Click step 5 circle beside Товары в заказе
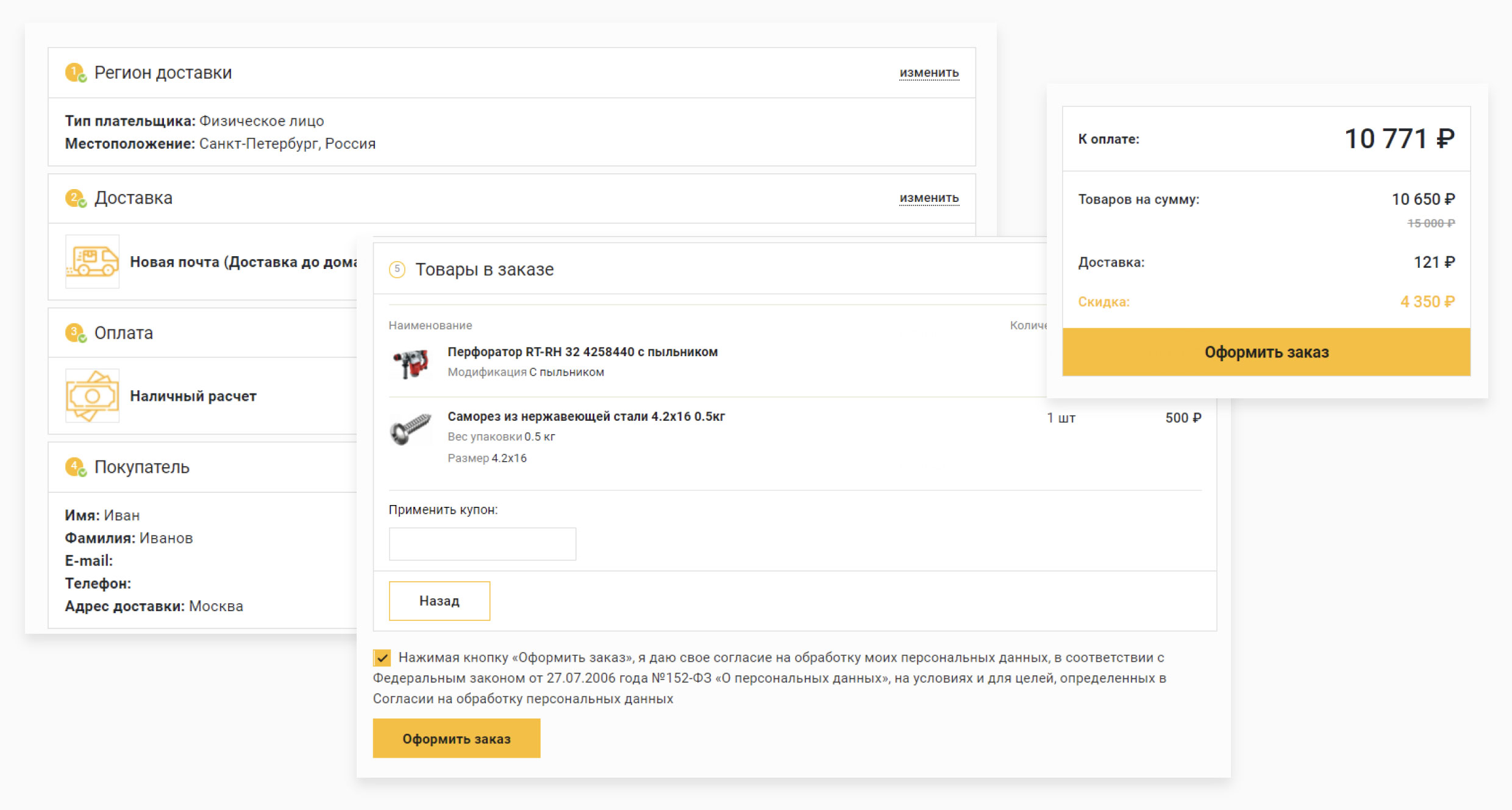Viewport: 1512px width, 810px height. [x=397, y=270]
